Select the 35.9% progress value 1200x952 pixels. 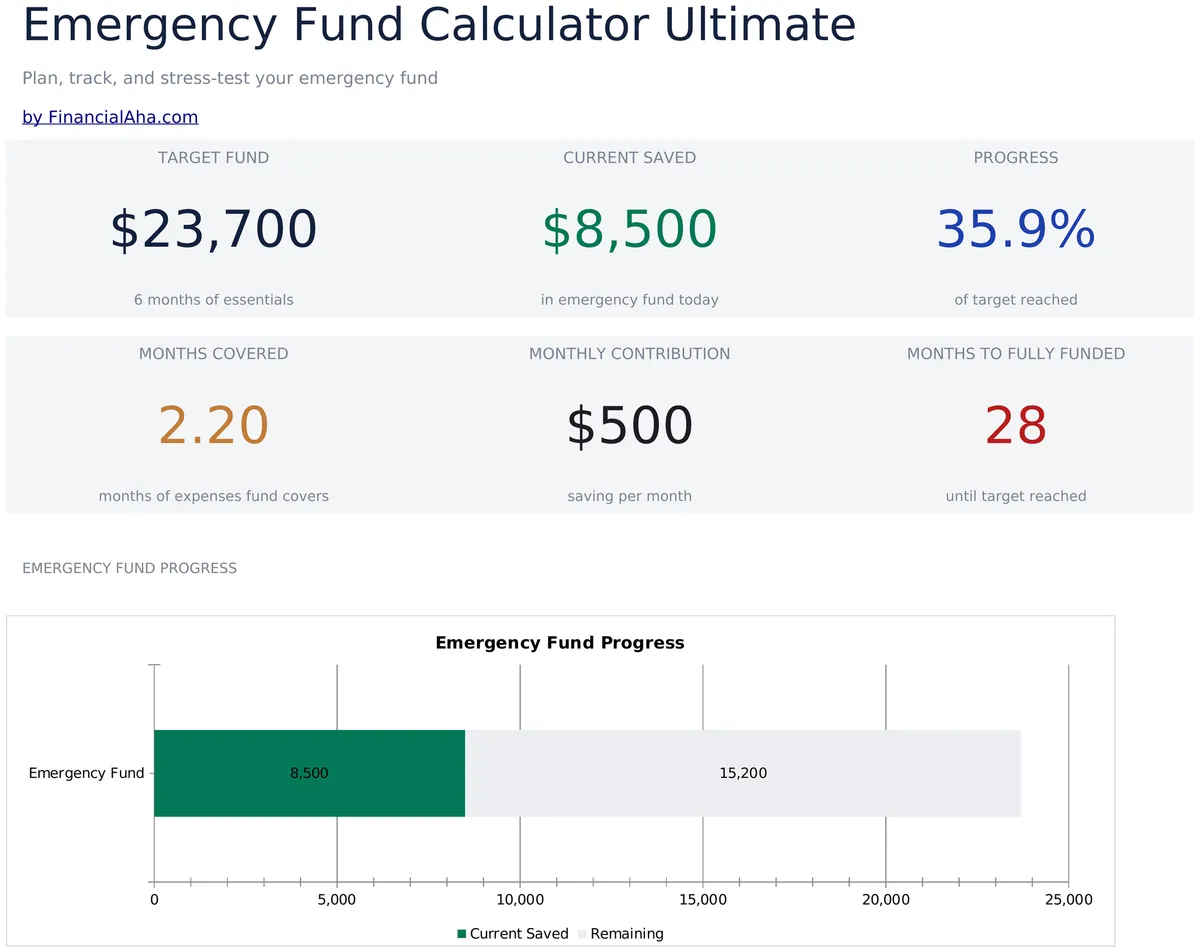1016,229
